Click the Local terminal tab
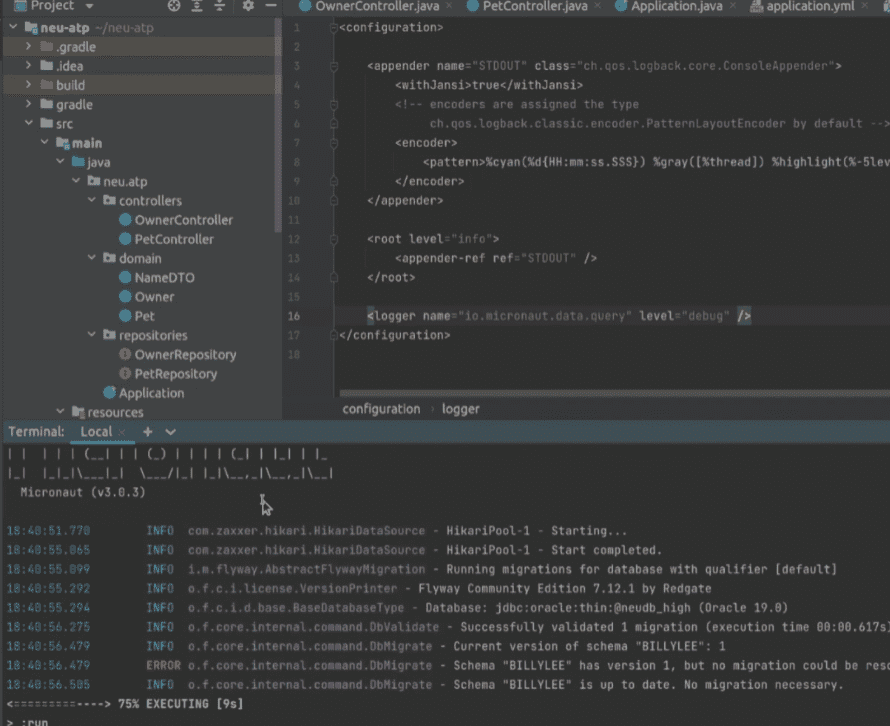 pyautogui.click(x=96, y=431)
